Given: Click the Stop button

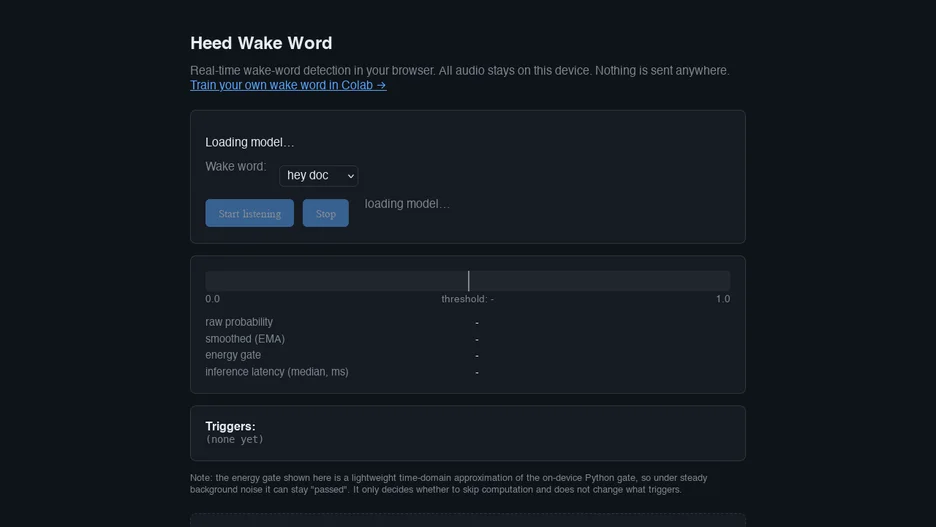Looking at the screenshot, I should pos(325,213).
